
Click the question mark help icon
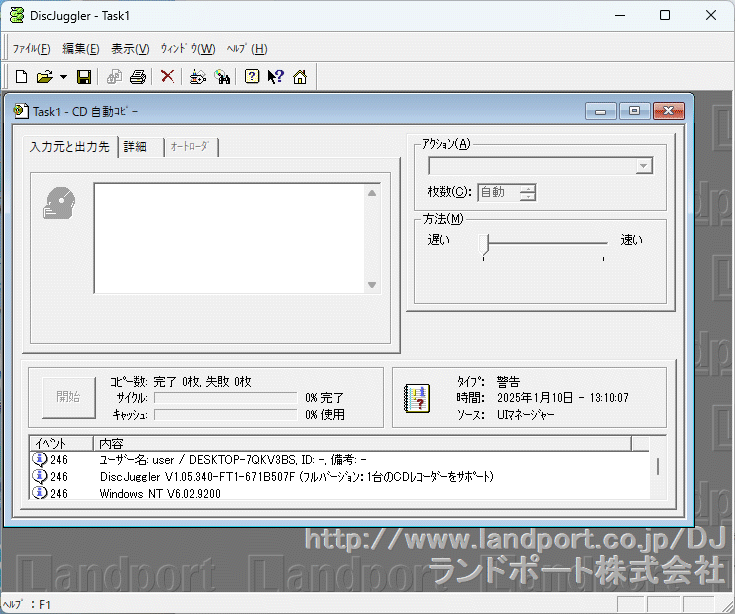(252, 77)
